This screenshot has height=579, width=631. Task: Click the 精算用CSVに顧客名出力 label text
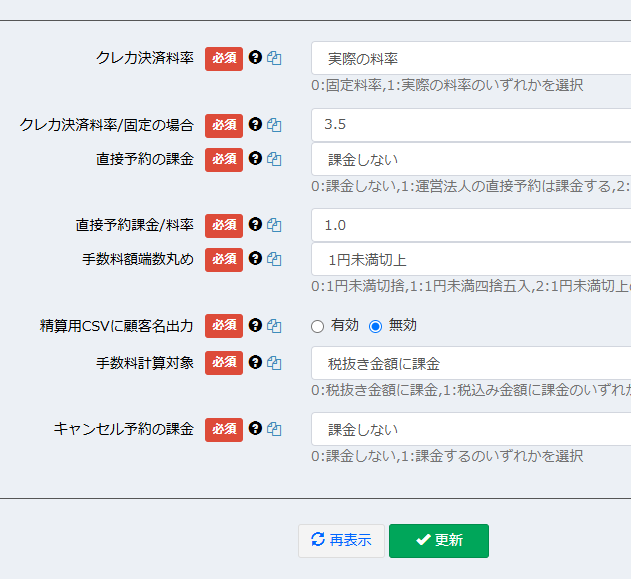(x=117, y=326)
